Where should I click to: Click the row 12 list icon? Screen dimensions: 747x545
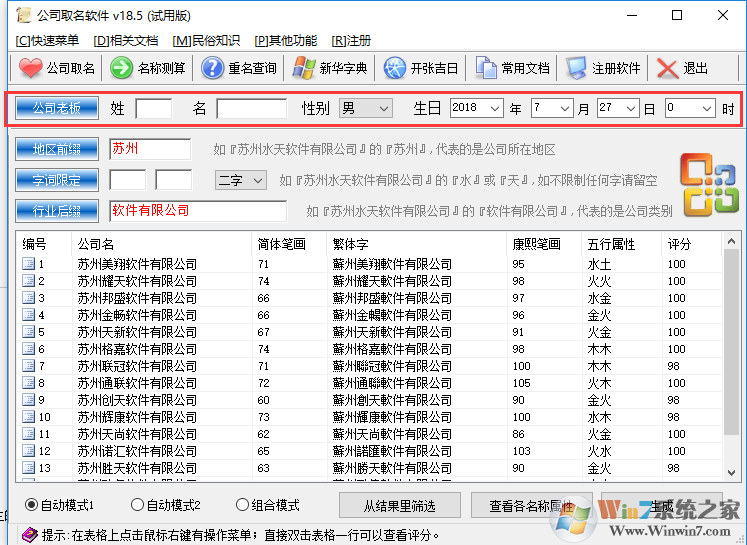pos(28,451)
